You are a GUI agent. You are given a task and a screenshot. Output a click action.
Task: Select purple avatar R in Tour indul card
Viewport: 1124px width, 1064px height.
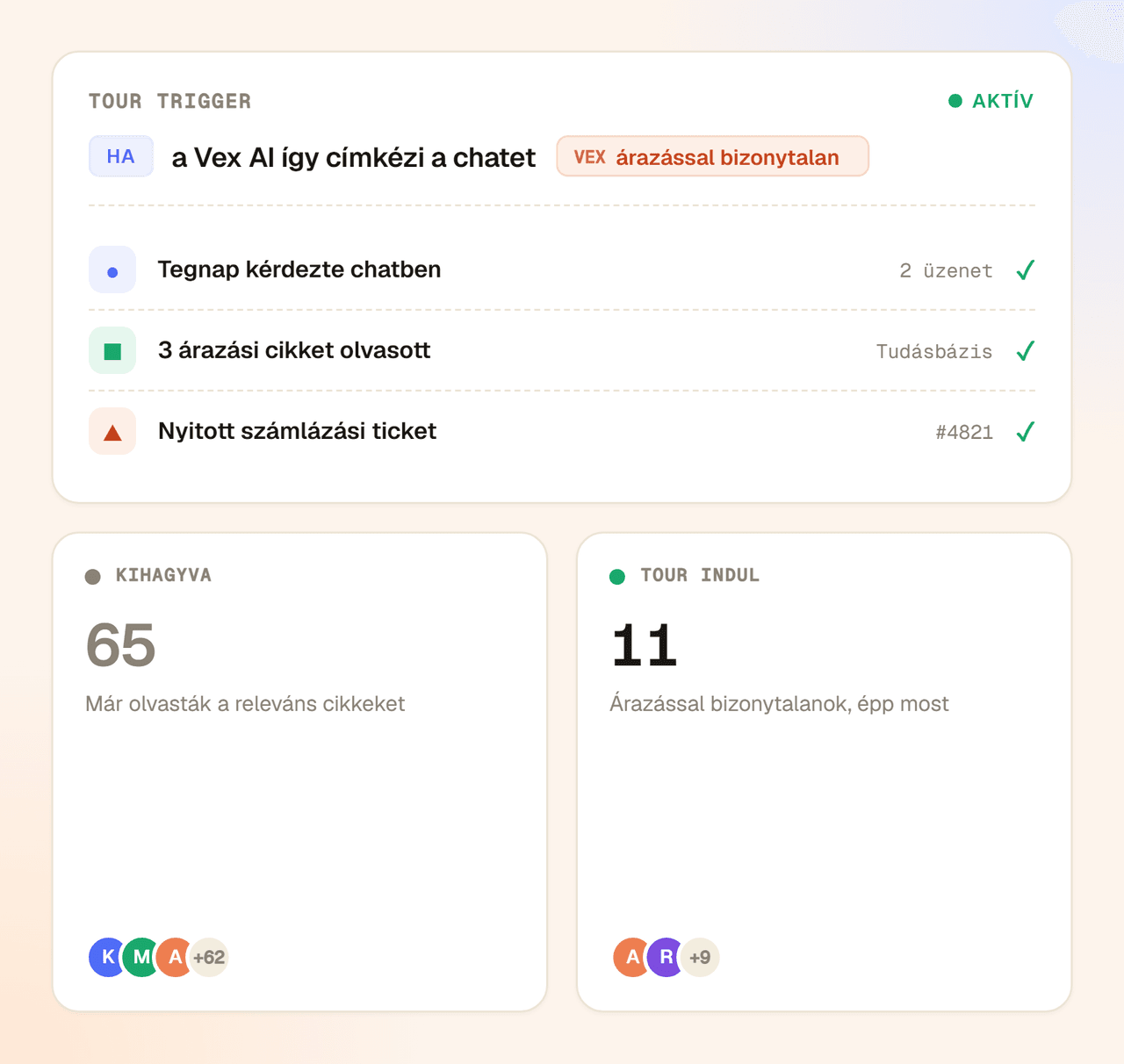pos(666,957)
